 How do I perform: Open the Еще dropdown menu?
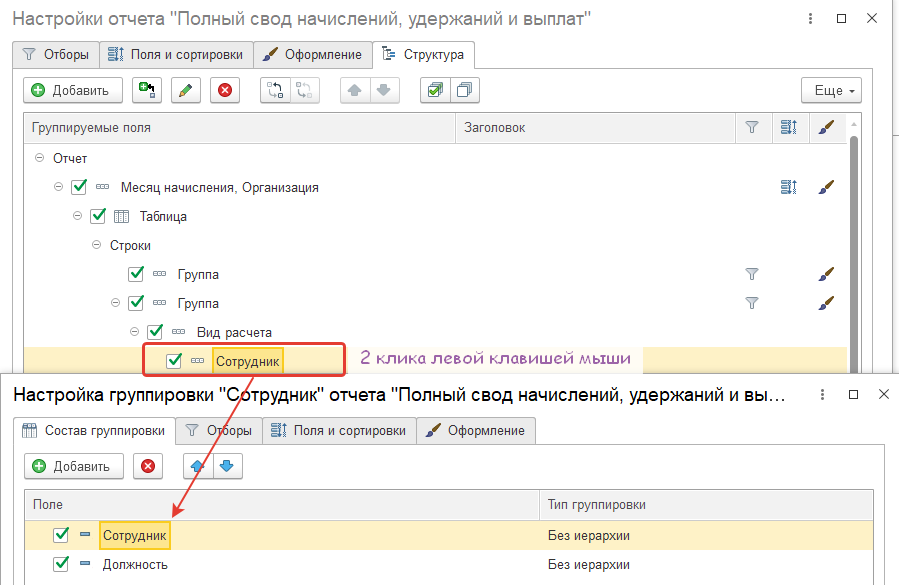831,90
